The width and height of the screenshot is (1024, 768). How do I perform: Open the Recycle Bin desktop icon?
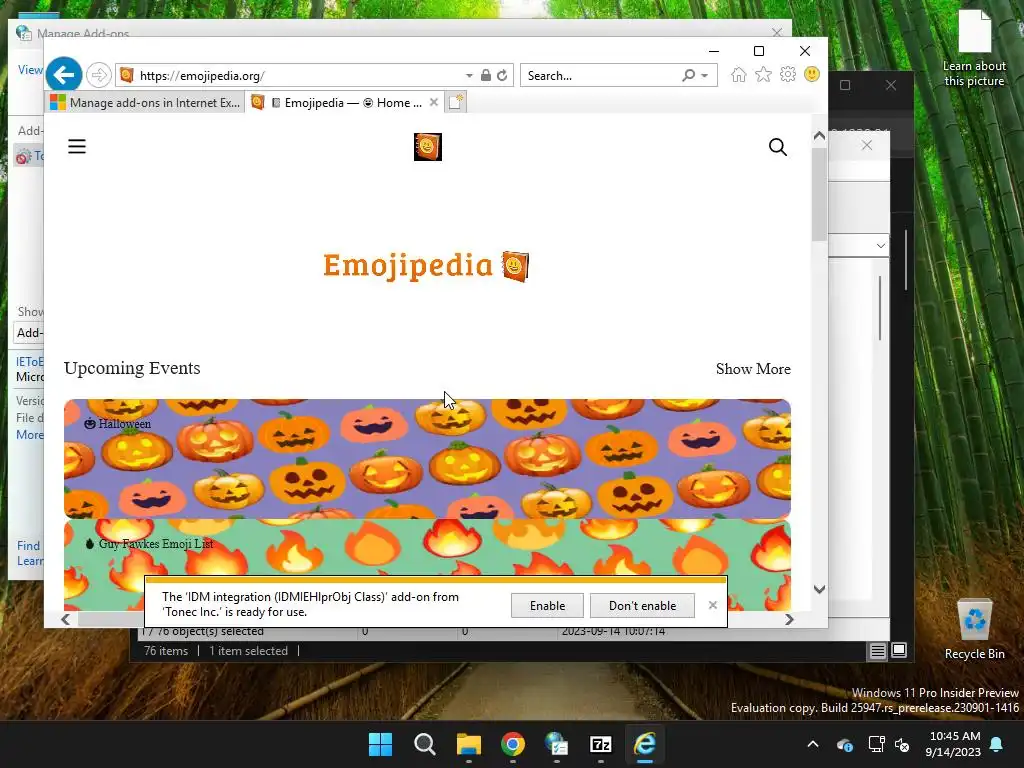pos(974,630)
